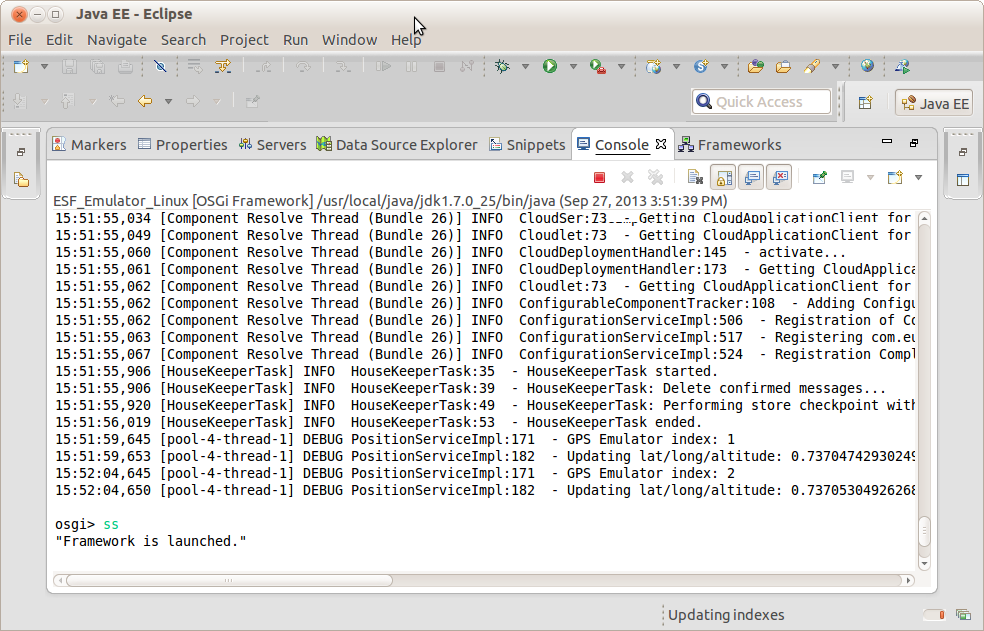Click the Updating indexes progress bar
Viewport: 984px width, 631px height.
[934, 615]
